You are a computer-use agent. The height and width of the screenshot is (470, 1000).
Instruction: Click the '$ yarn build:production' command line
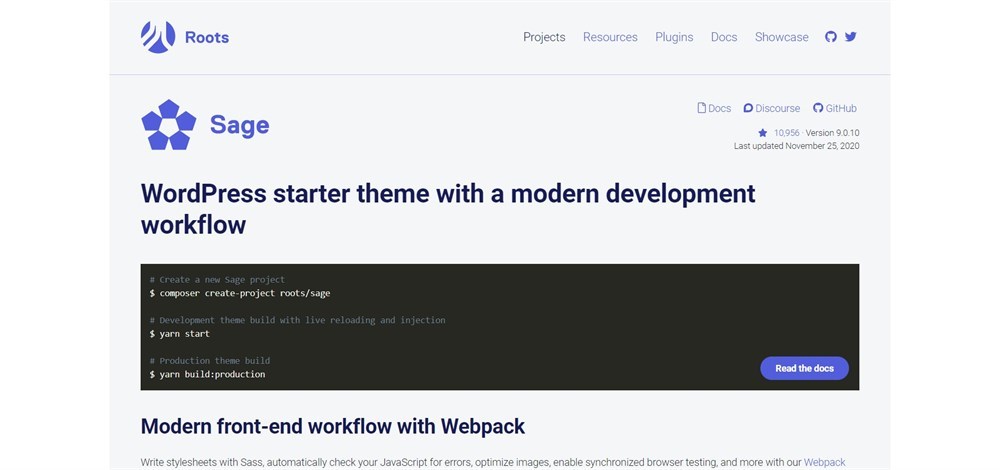click(207, 374)
